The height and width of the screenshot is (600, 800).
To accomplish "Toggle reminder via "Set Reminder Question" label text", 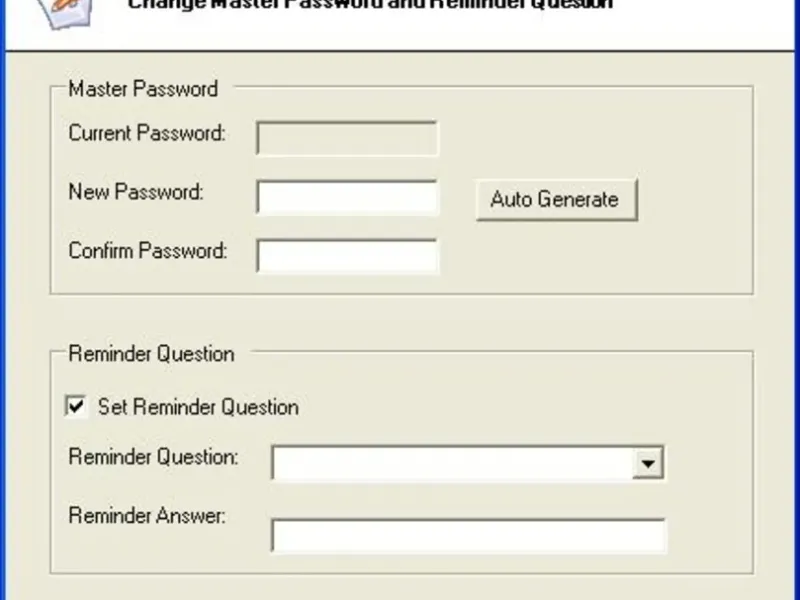I will click(198, 407).
